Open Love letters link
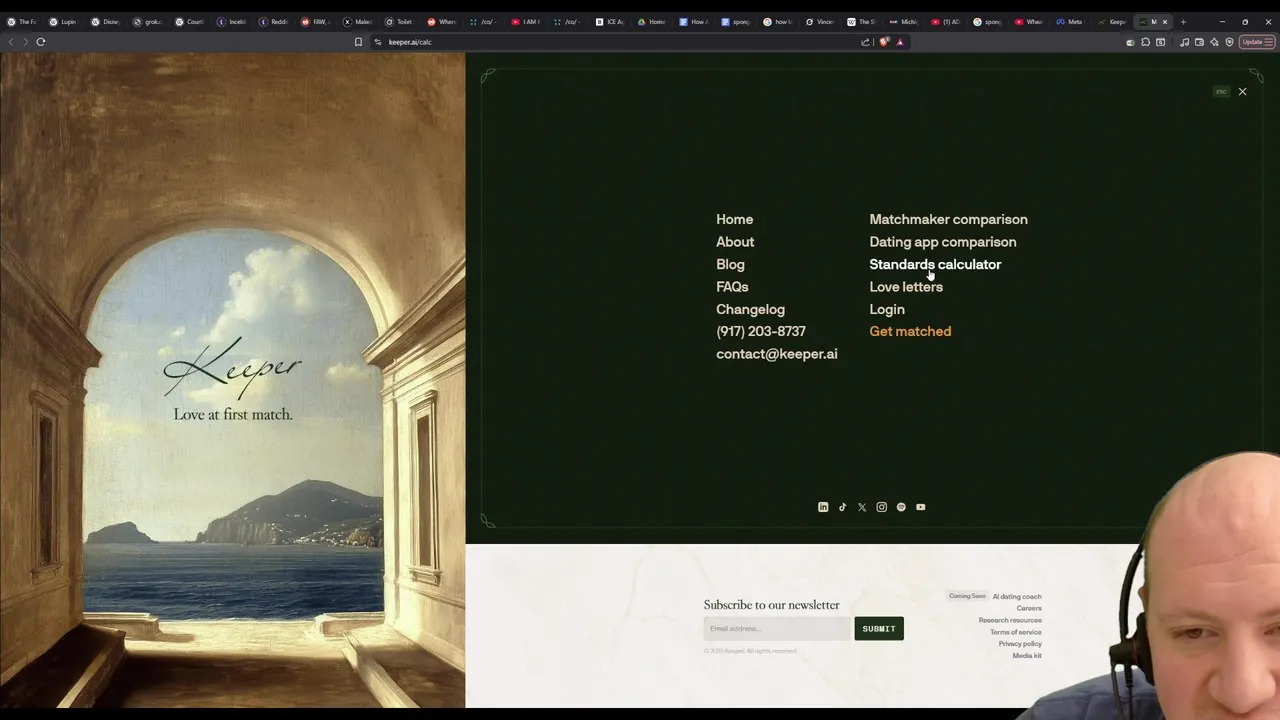1280x720 pixels. (906, 287)
